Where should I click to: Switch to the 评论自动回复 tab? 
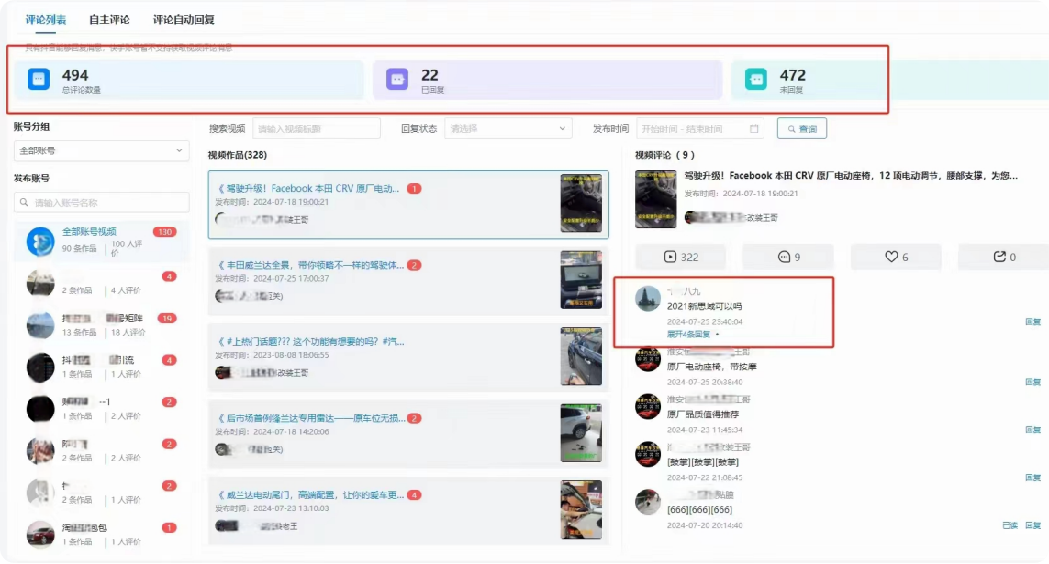point(183,19)
